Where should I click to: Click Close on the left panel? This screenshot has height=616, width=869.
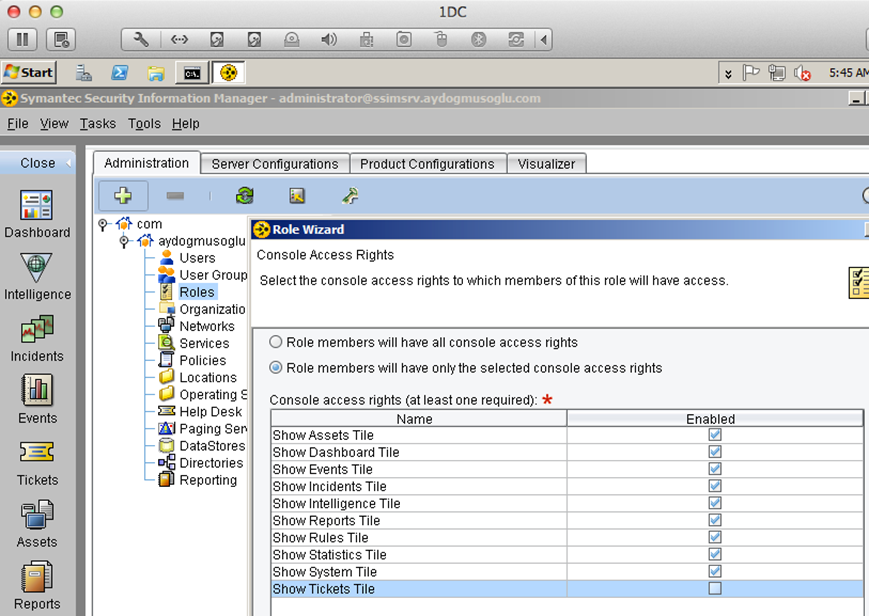[38, 163]
